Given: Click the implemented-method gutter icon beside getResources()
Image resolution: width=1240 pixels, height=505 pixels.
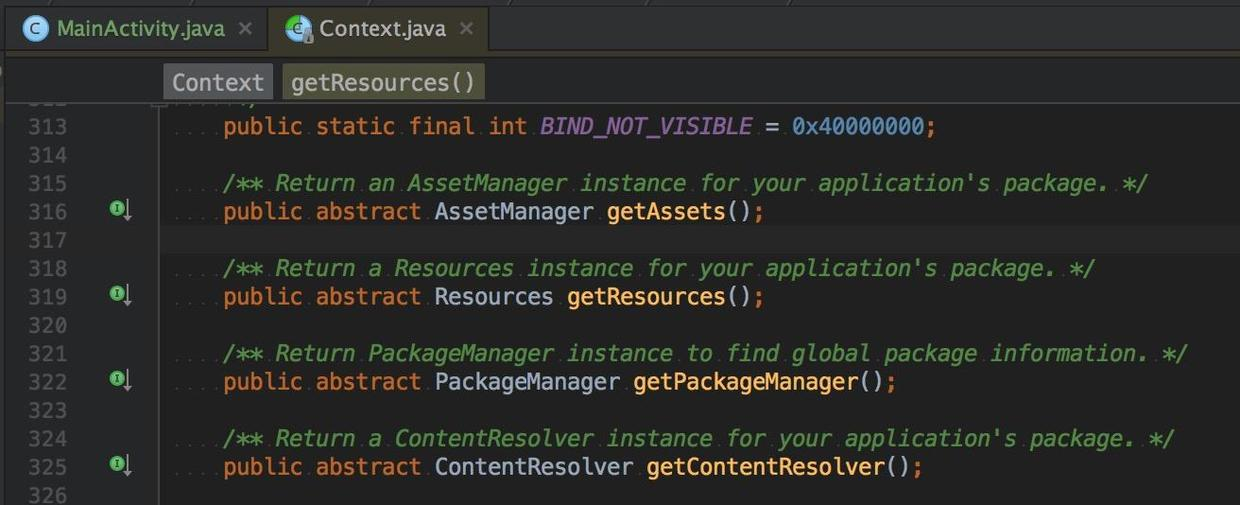Looking at the screenshot, I should pyautogui.click(x=119, y=295).
